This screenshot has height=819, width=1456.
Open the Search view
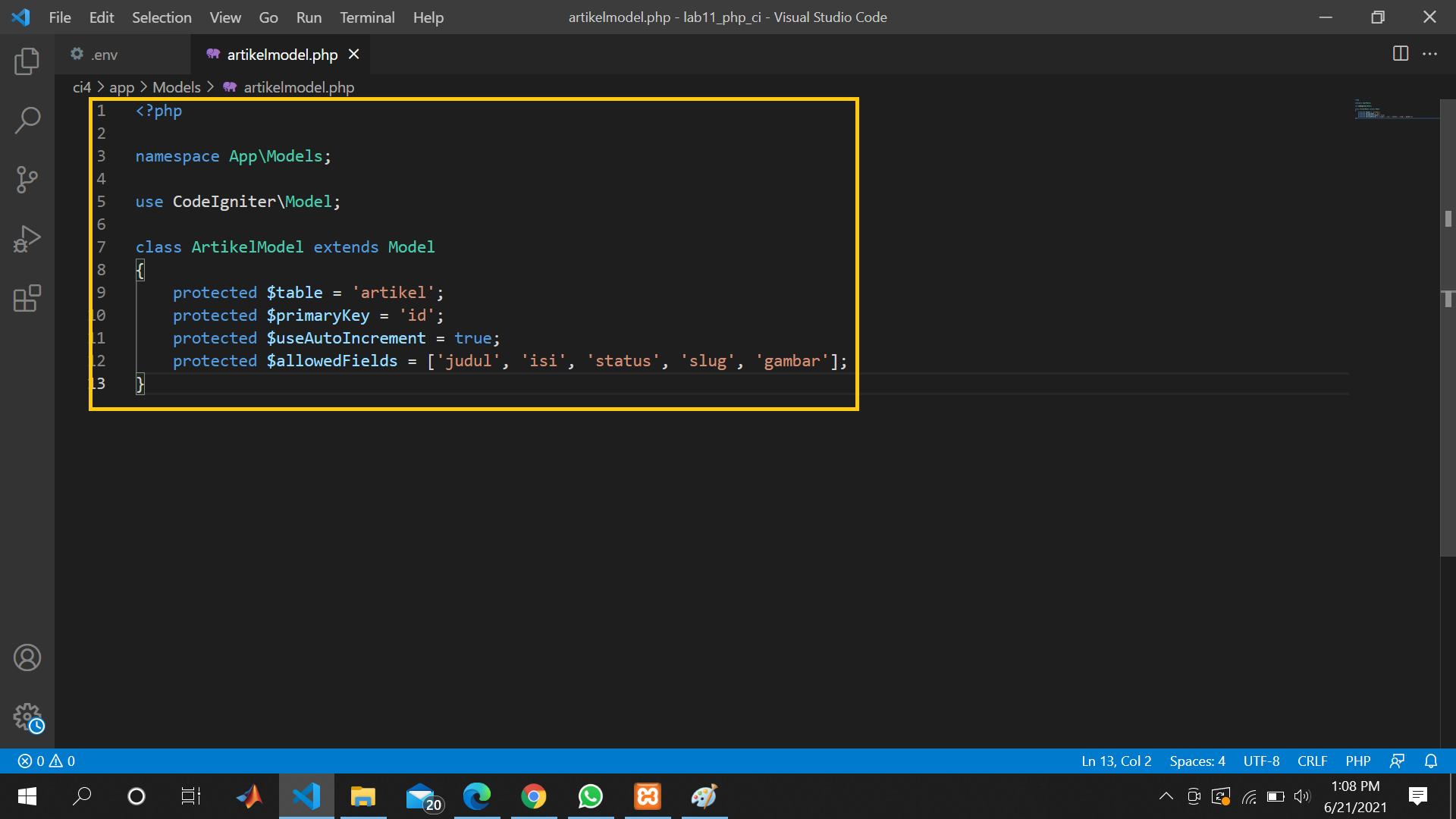(27, 120)
